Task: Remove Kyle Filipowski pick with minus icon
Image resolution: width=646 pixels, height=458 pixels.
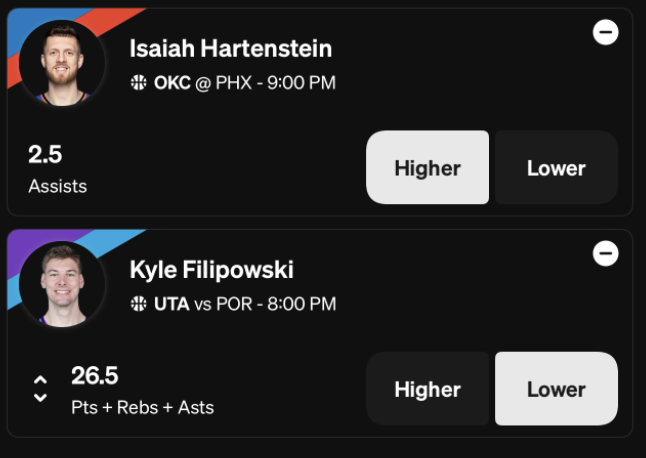Action: 605,253
